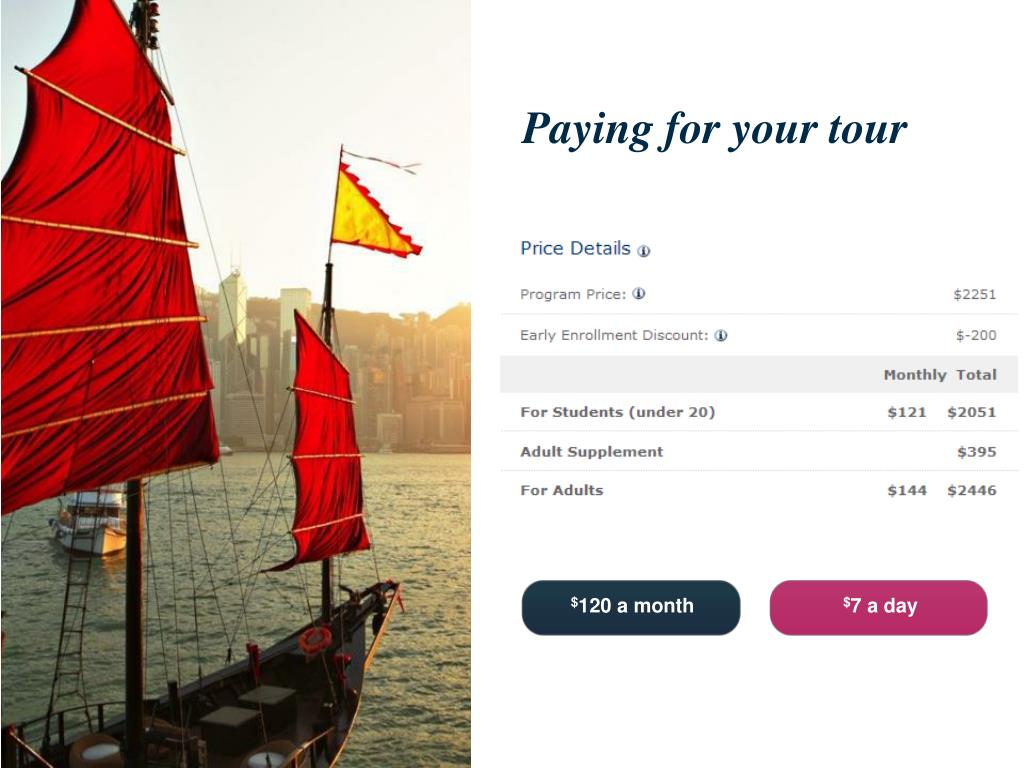Click the Monthly column header

click(x=914, y=375)
